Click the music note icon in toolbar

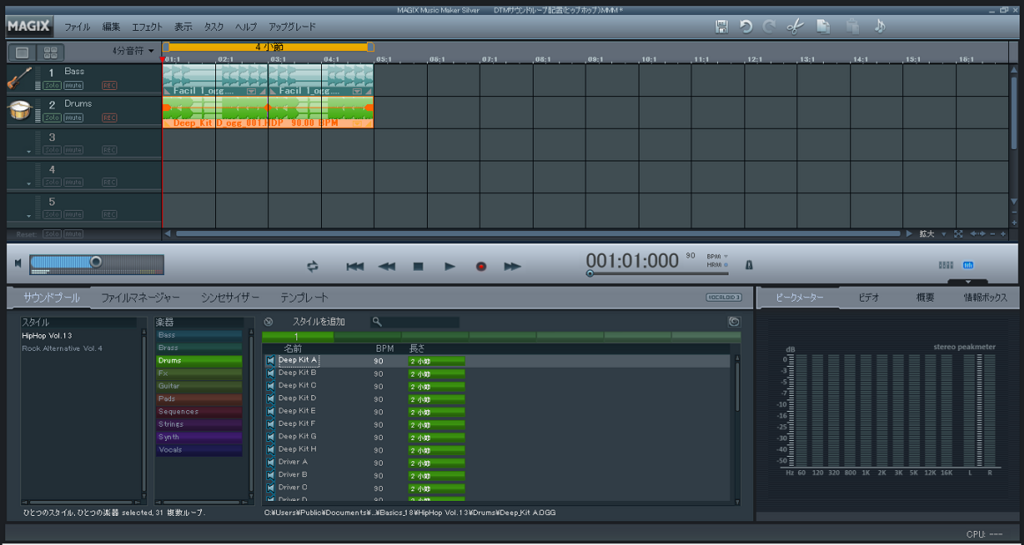click(x=880, y=27)
